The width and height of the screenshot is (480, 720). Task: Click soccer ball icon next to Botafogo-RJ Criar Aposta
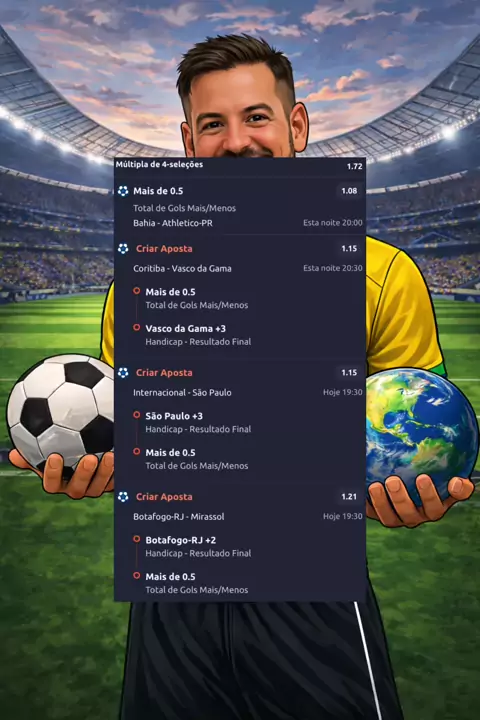[x=123, y=497]
